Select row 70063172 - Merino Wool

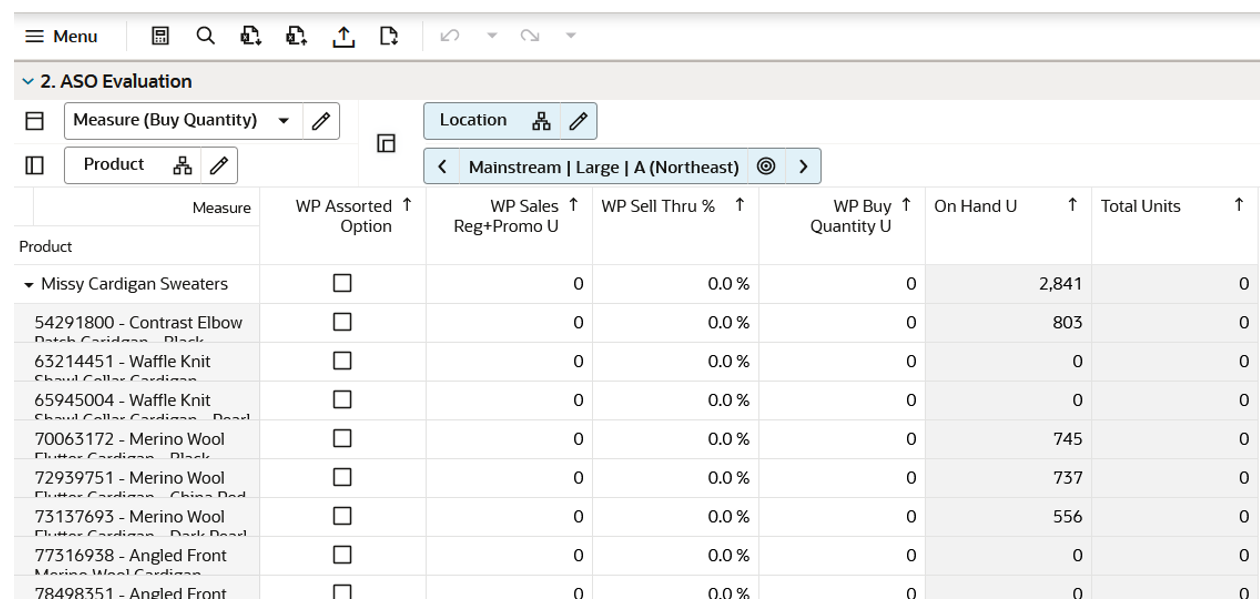pos(137,439)
